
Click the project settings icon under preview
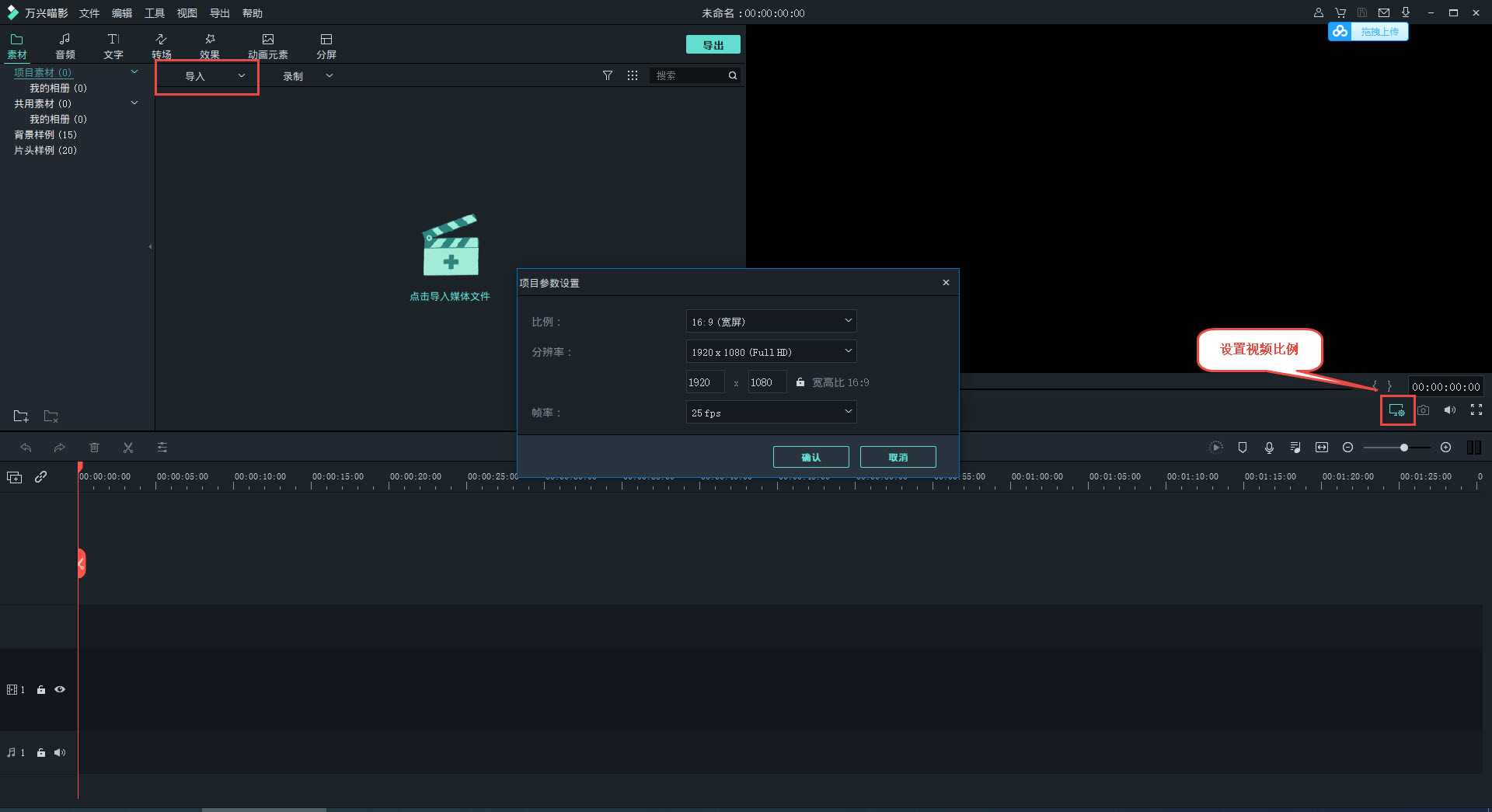pos(1396,410)
